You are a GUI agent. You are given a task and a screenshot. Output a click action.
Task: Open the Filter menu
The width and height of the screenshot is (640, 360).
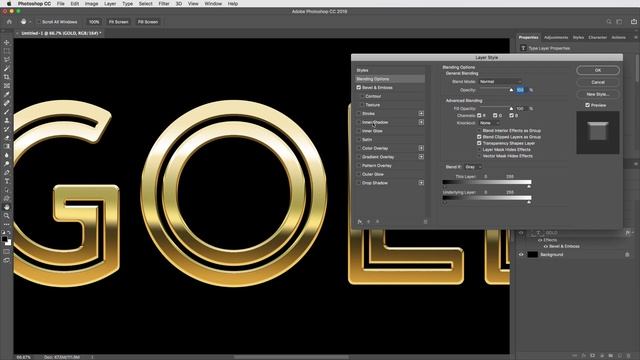click(x=164, y=4)
